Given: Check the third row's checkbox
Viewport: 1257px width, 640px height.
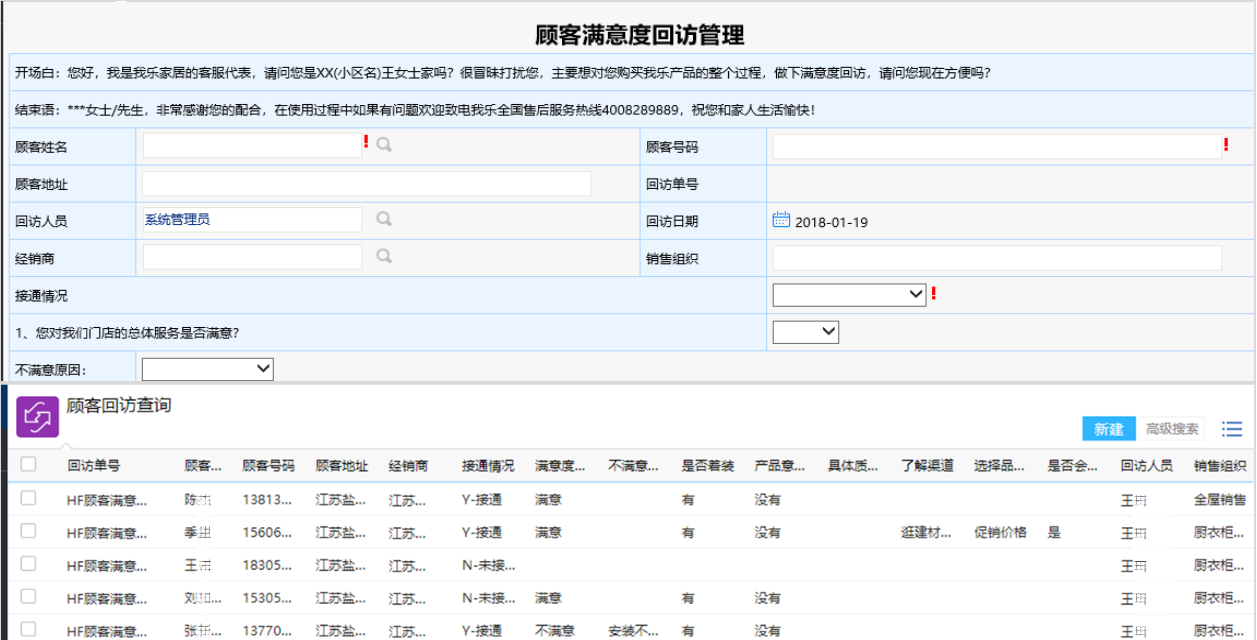Looking at the screenshot, I should tap(28, 564).
